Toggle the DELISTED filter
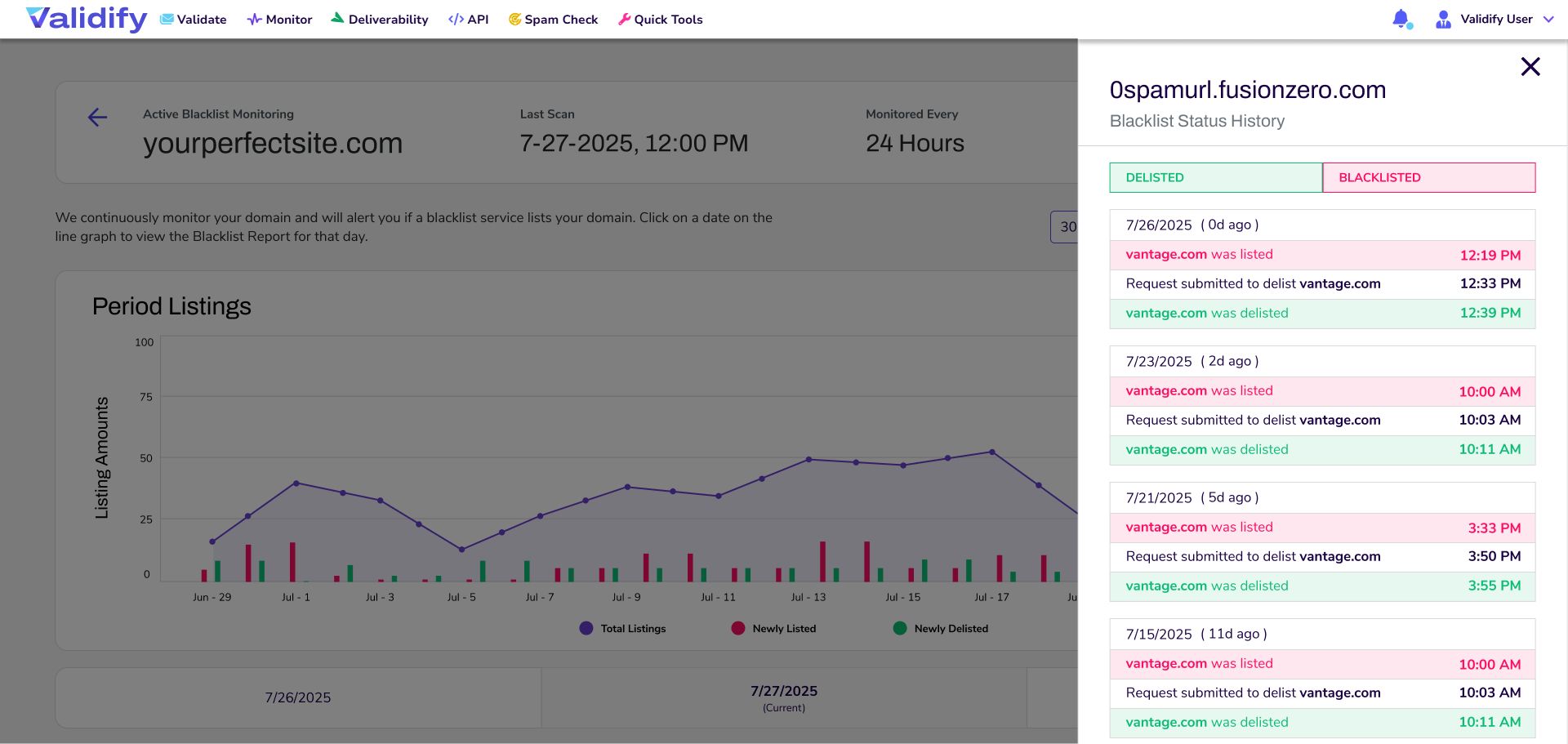Image resolution: width=1568 pixels, height=744 pixels. pos(1215,178)
